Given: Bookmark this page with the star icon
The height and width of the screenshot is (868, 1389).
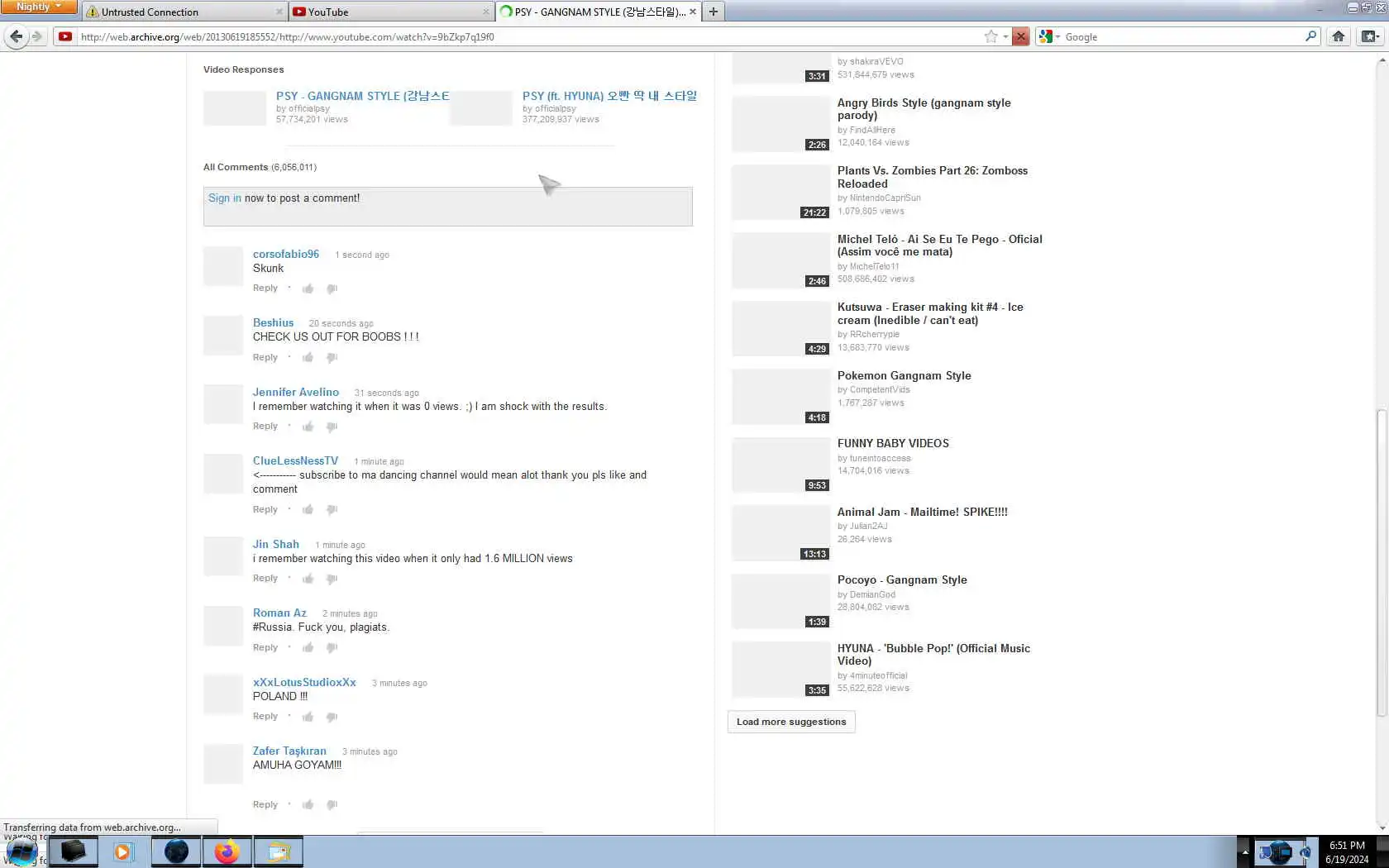Looking at the screenshot, I should [x=990, y=36].
